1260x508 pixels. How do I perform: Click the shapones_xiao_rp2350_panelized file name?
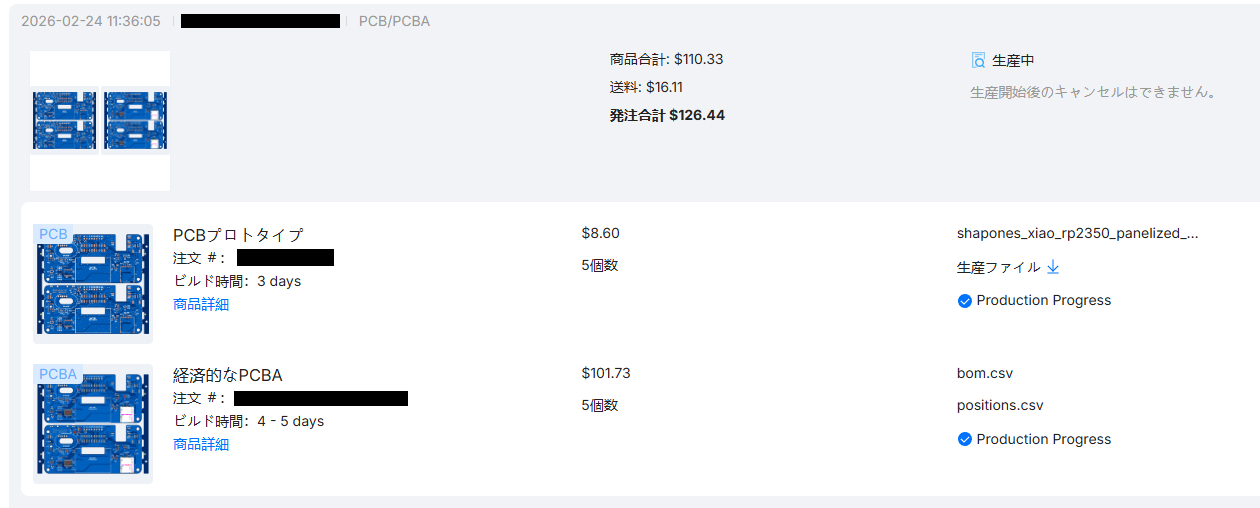(1077, 234)
